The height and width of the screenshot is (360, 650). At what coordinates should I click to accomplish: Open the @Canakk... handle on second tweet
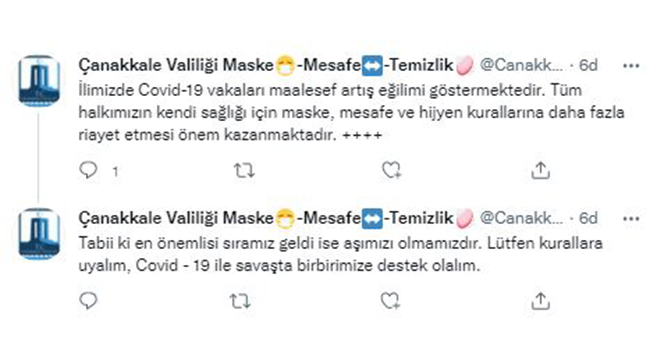[x=521, y=218]
